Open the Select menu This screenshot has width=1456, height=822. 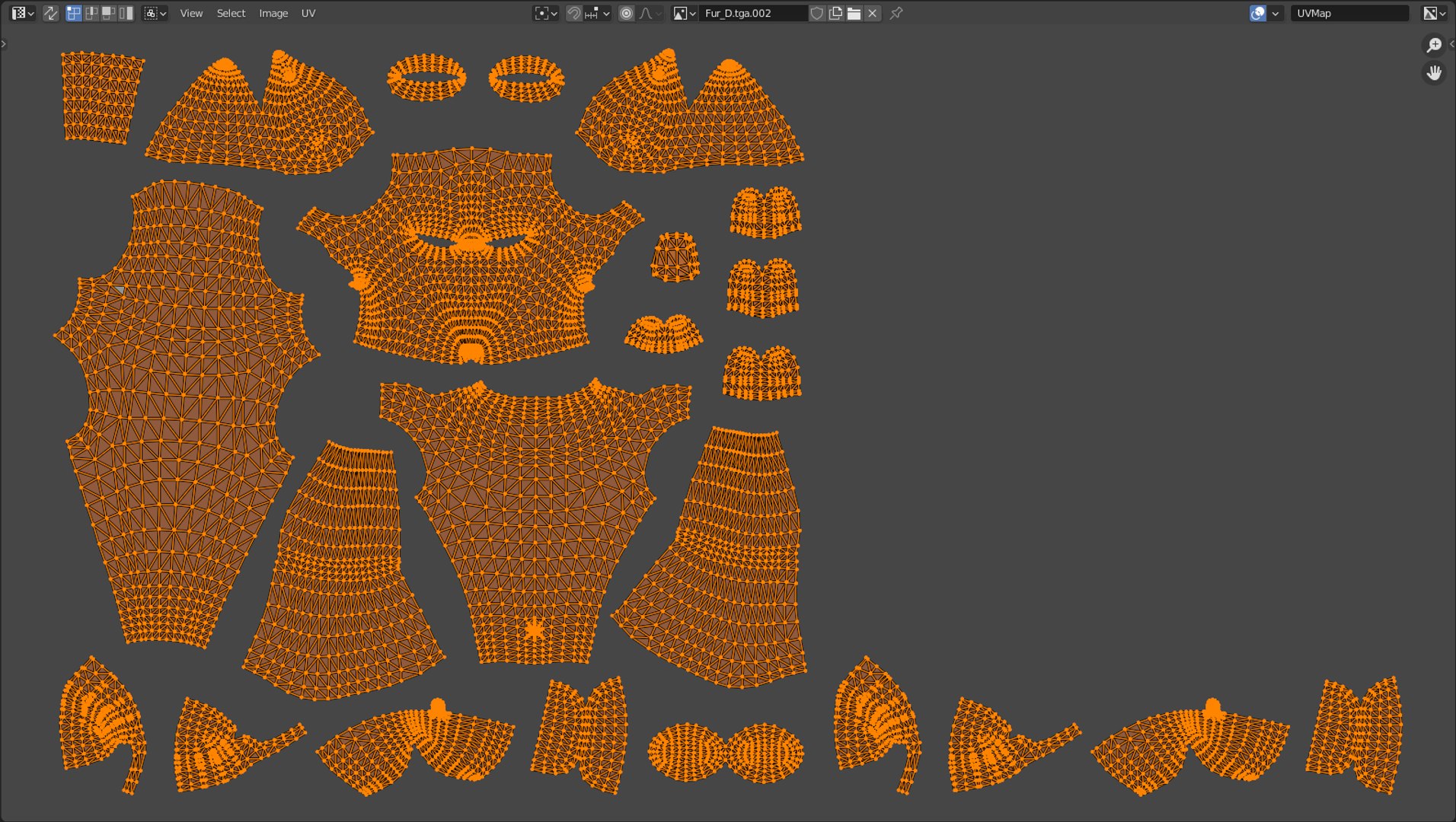(231, 13)
